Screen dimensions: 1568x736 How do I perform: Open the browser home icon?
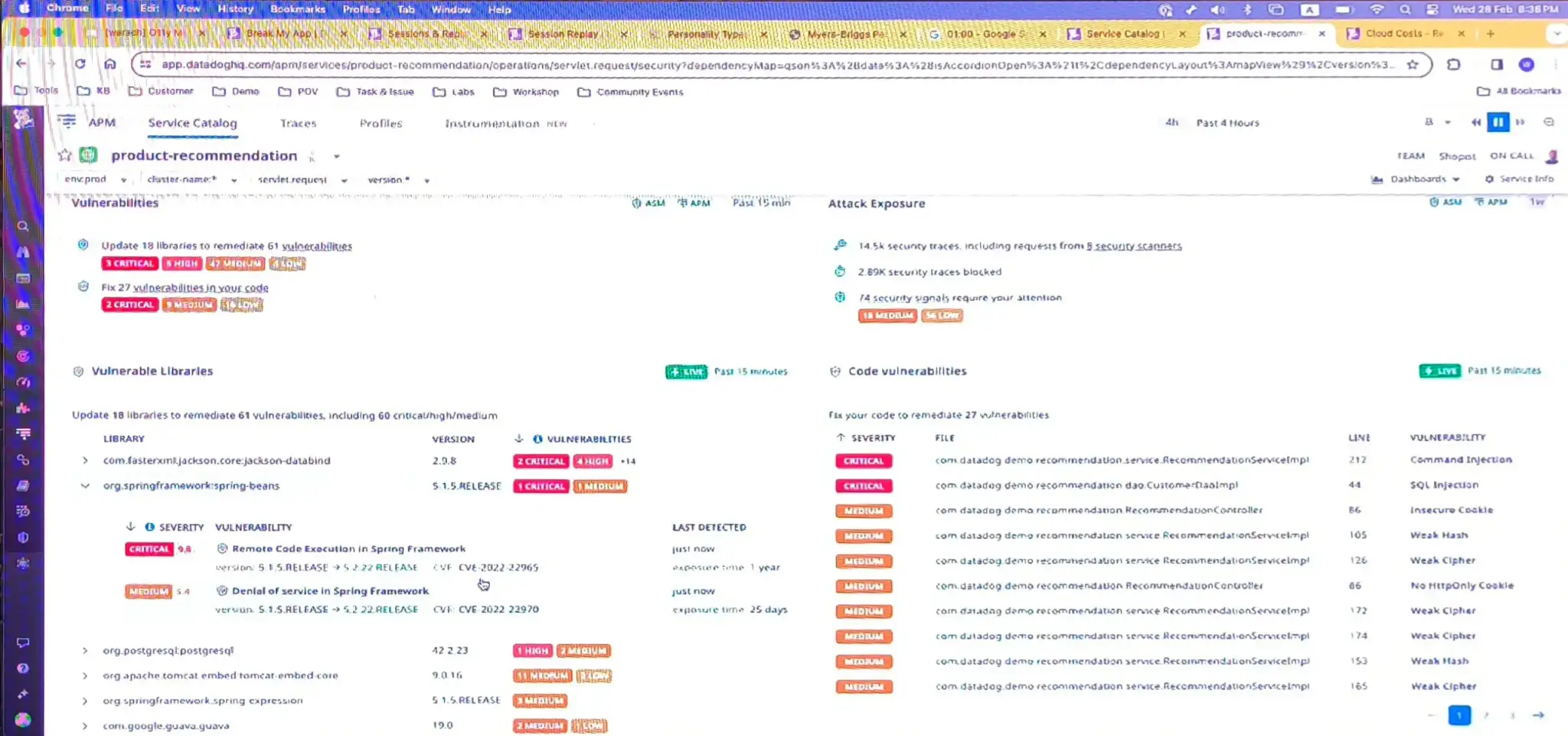coord(109,64)
